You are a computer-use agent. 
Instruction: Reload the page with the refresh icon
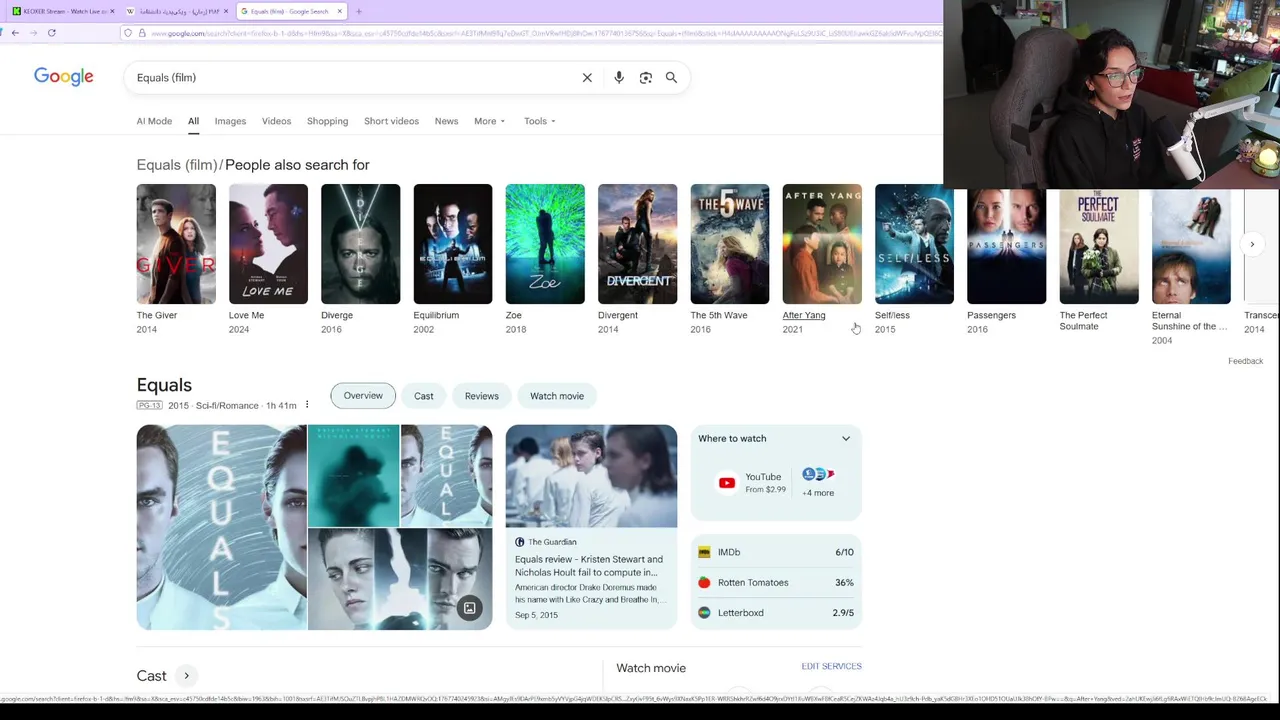tap(52, 33)
